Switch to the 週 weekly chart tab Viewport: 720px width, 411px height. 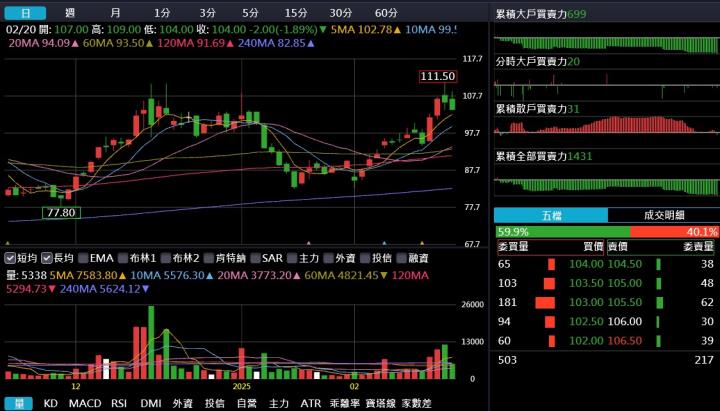tap(70, 13)
